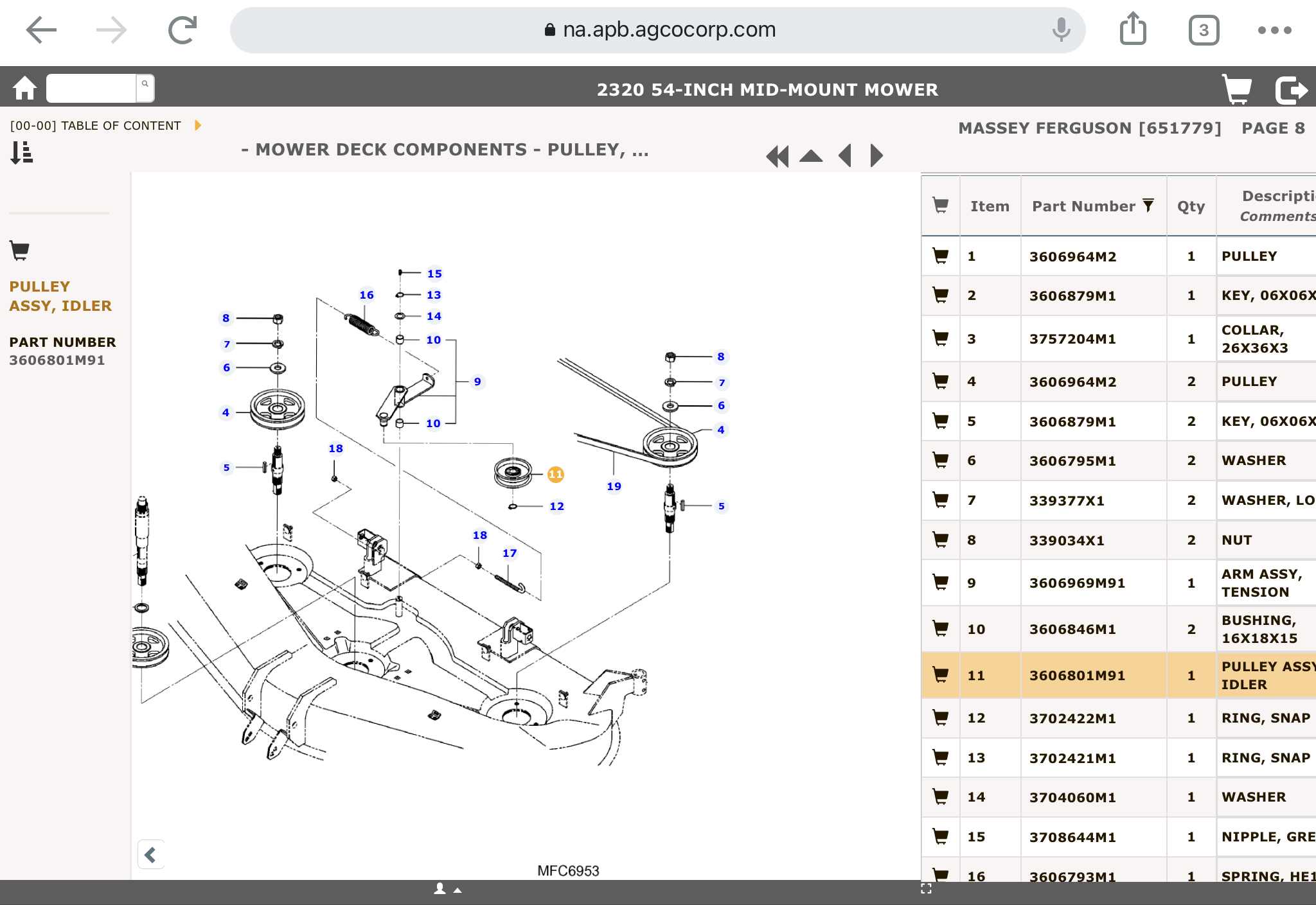Click the filter icon beside Part Number

tap(1148, 206)
